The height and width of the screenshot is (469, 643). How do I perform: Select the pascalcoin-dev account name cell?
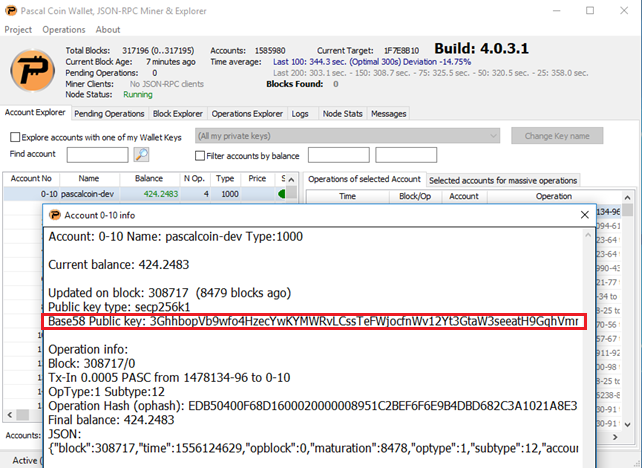89,194
